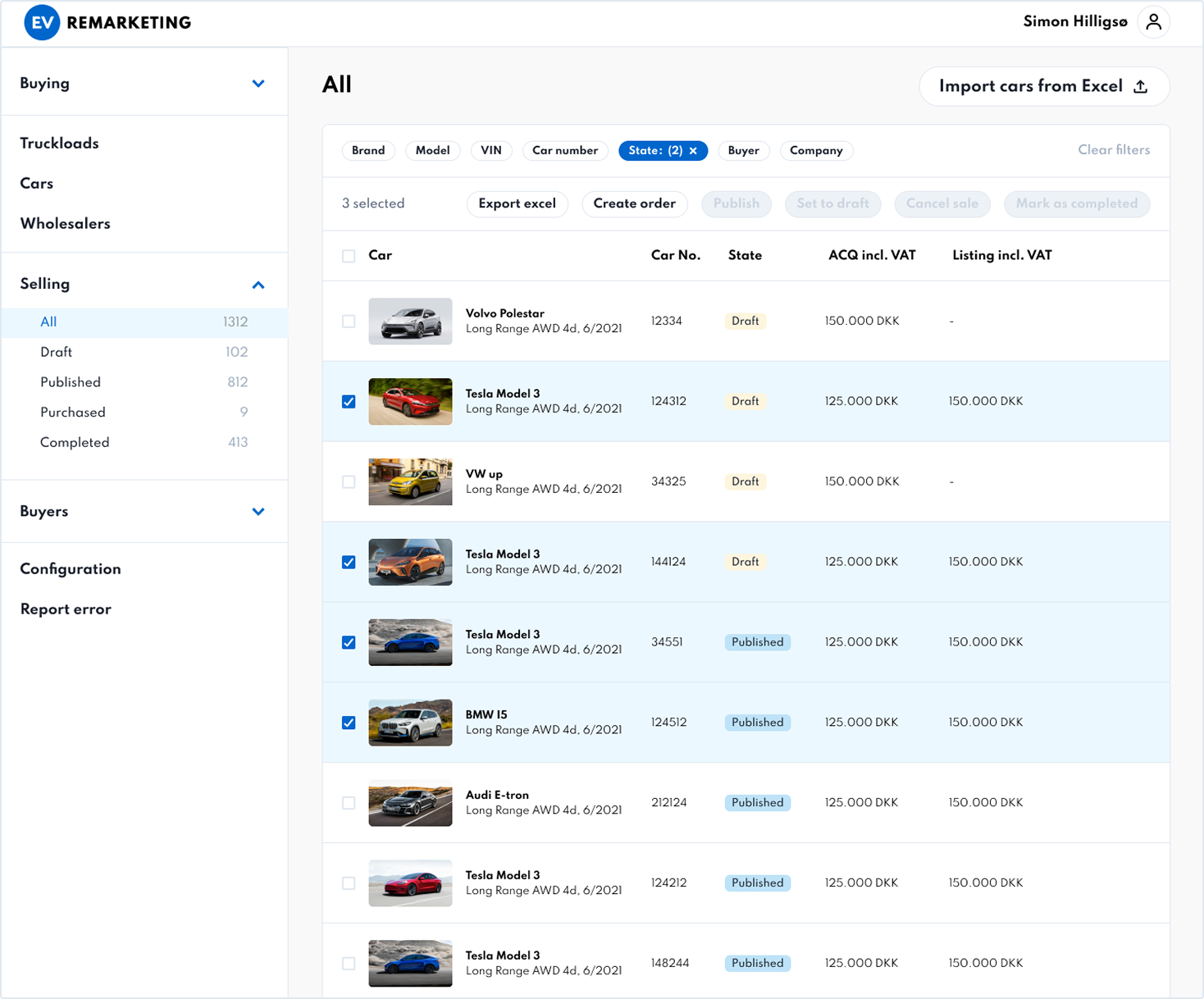Open the Buyer filter
The image size is (1204, 999).
[744, 151]
